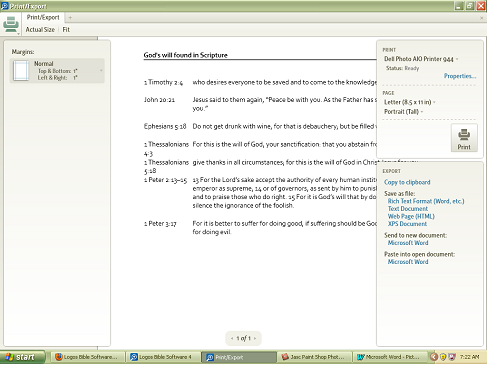Click the 'Ephesians 5:18' reference
Viewport: 491px width, 369px height.
[x=165, y=126]
